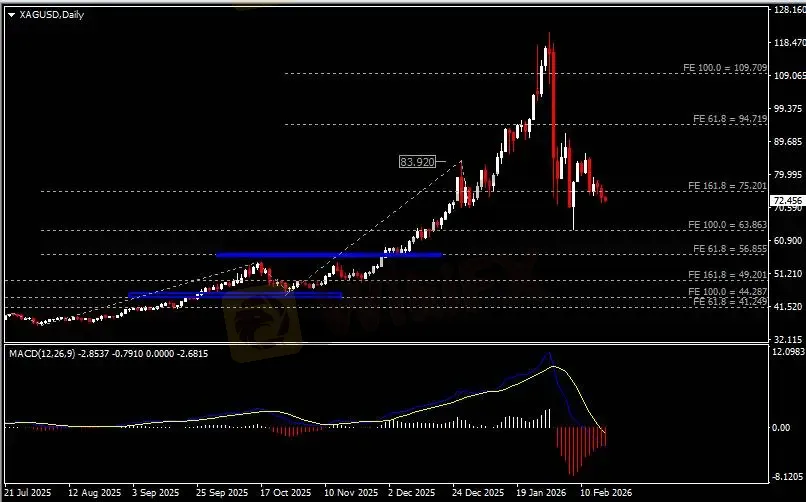The image size is (806, 502).
Task: Click the 10 Feb 2026 date label
Action: [606, 493]
